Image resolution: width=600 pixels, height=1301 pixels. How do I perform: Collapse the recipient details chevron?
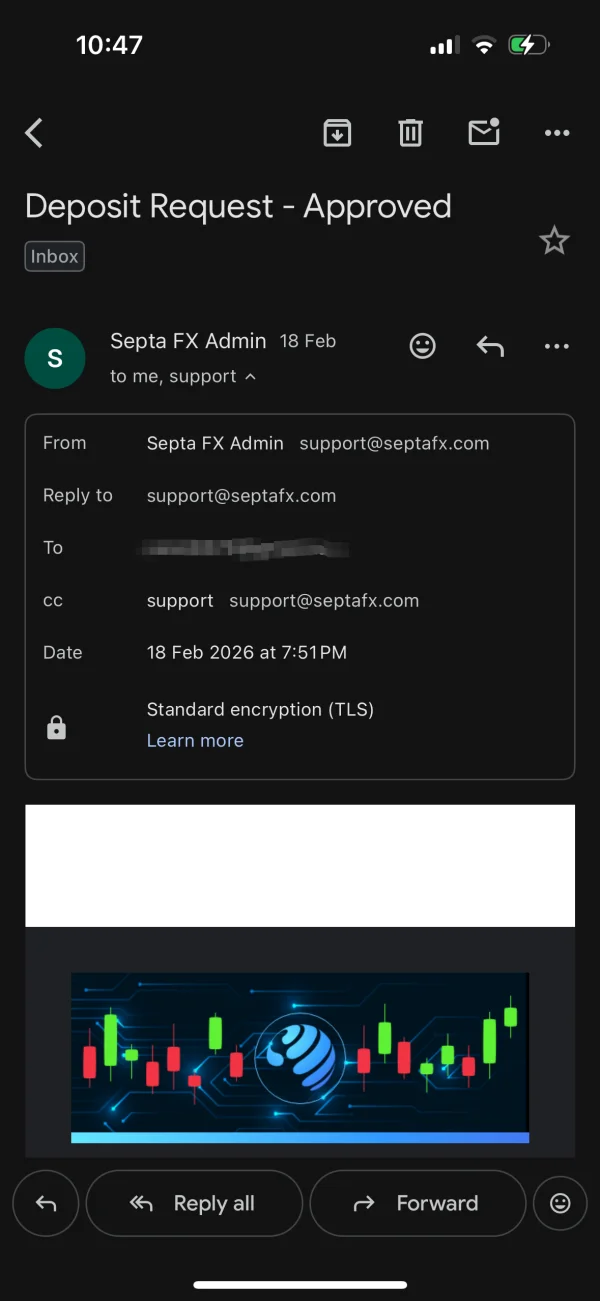250,377
